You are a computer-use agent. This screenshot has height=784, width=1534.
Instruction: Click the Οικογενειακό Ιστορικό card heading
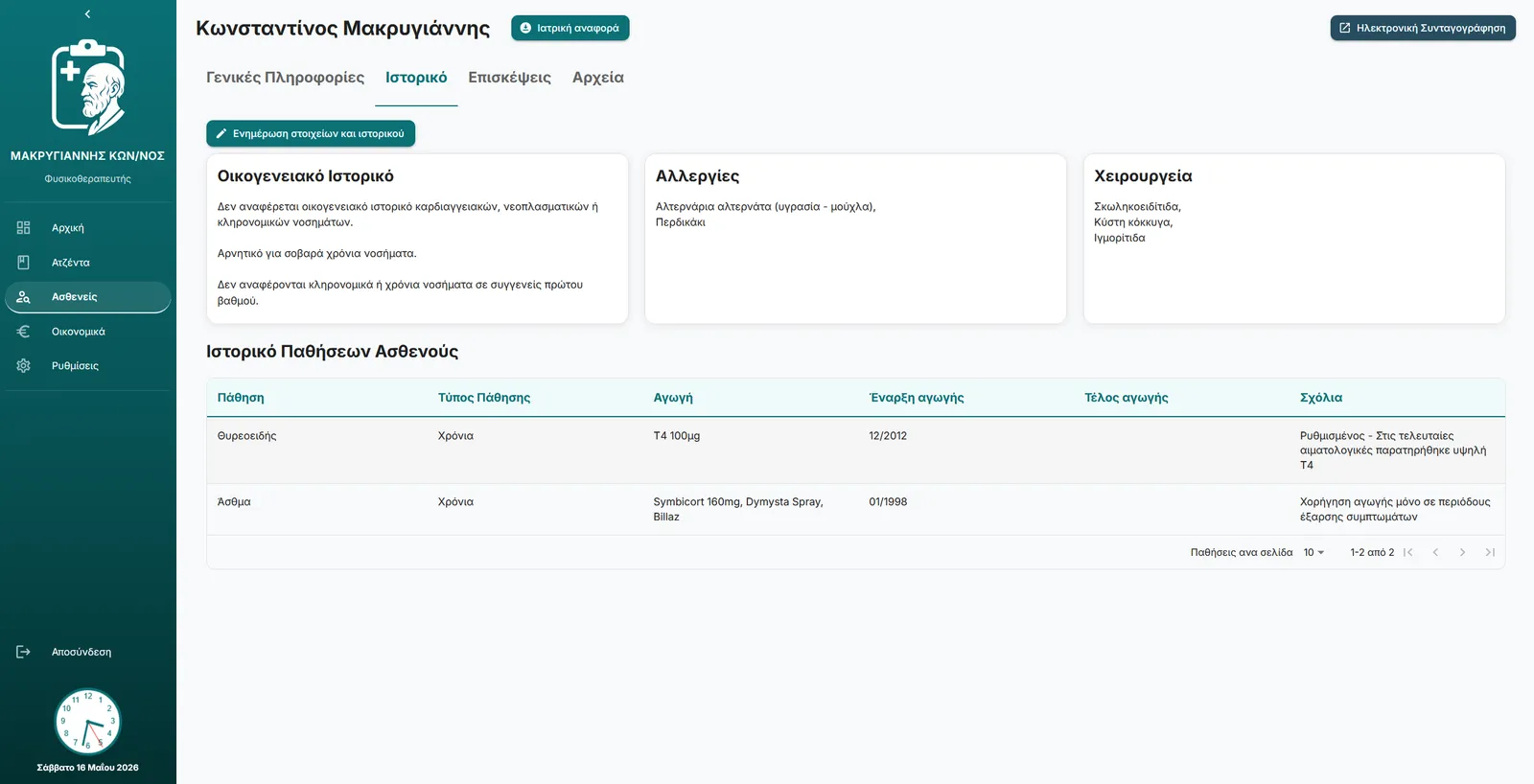[306, 176]
